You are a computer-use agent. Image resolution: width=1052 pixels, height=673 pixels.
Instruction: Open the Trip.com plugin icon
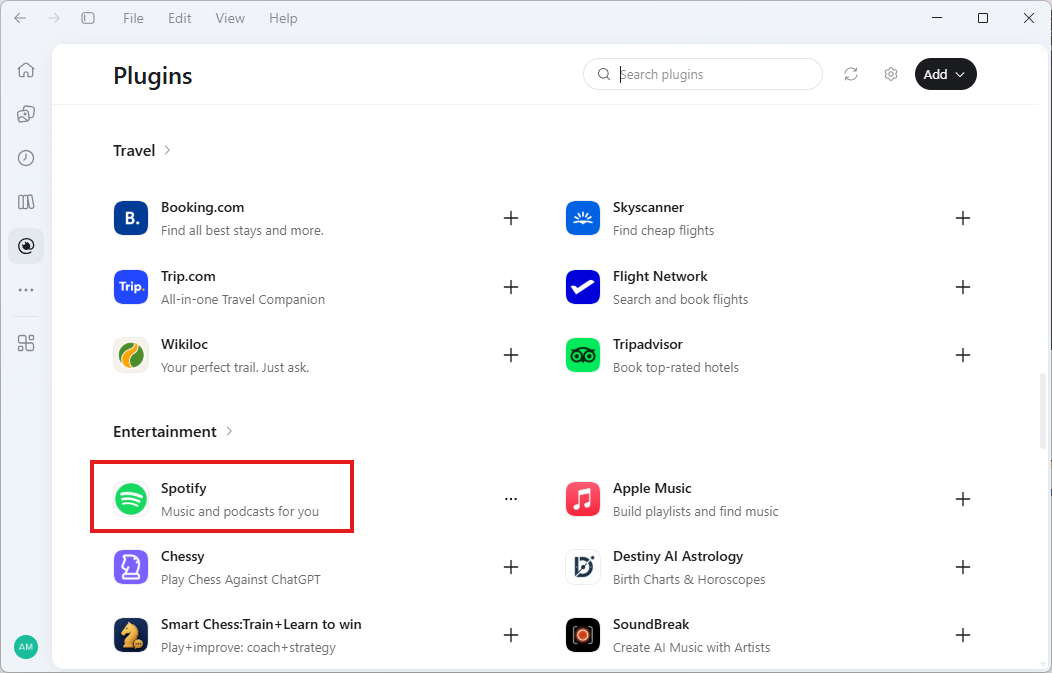pyautogui.click(x=131, y=287)
